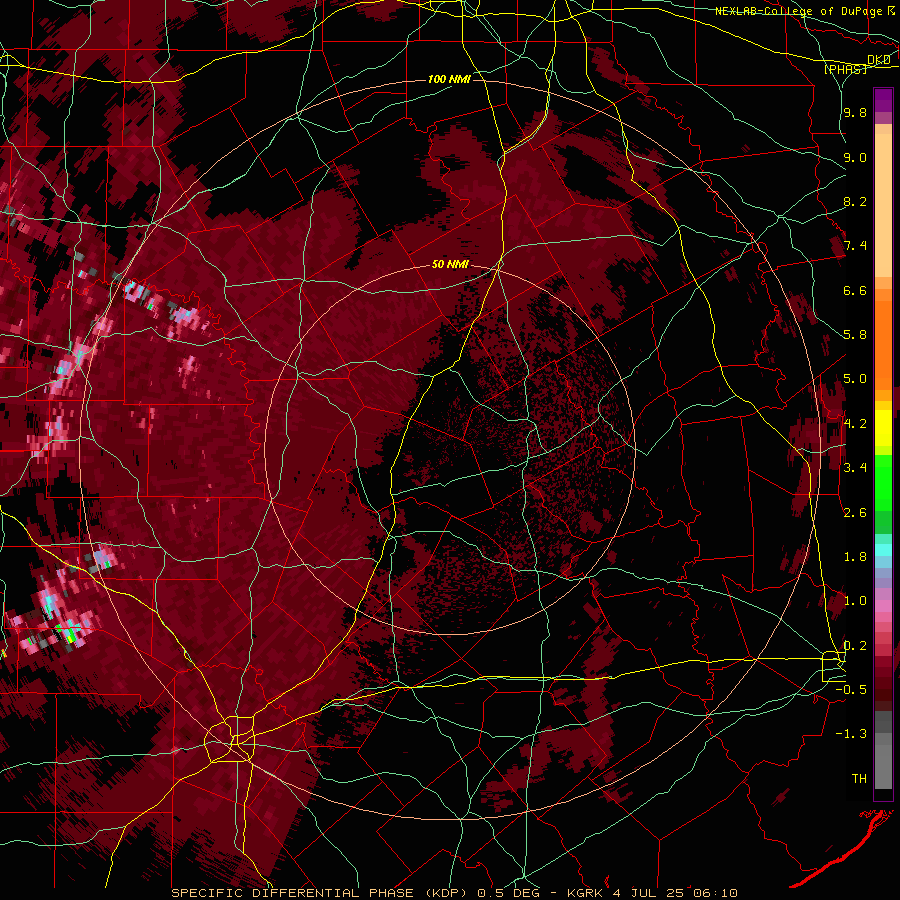Click the "06:10" timestamp in the caption
900x900 pixels.
pyautogui.click(x=715, y=893)
